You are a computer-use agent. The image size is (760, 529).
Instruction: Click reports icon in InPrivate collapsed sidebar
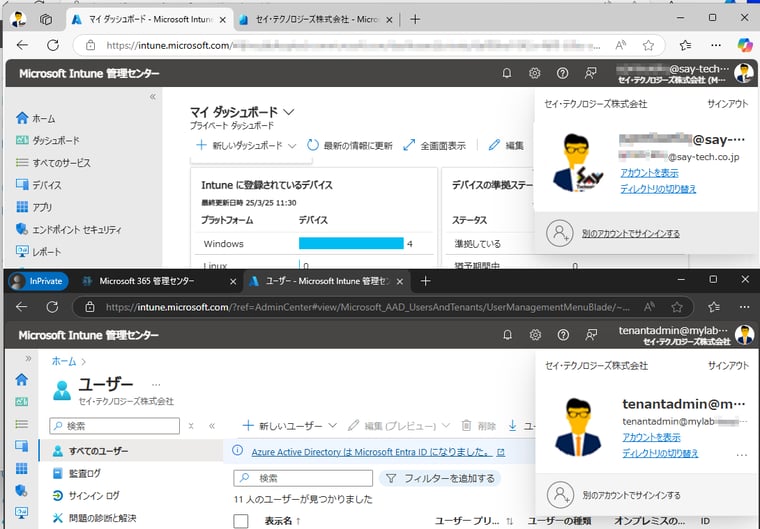(x=22, y=513)
